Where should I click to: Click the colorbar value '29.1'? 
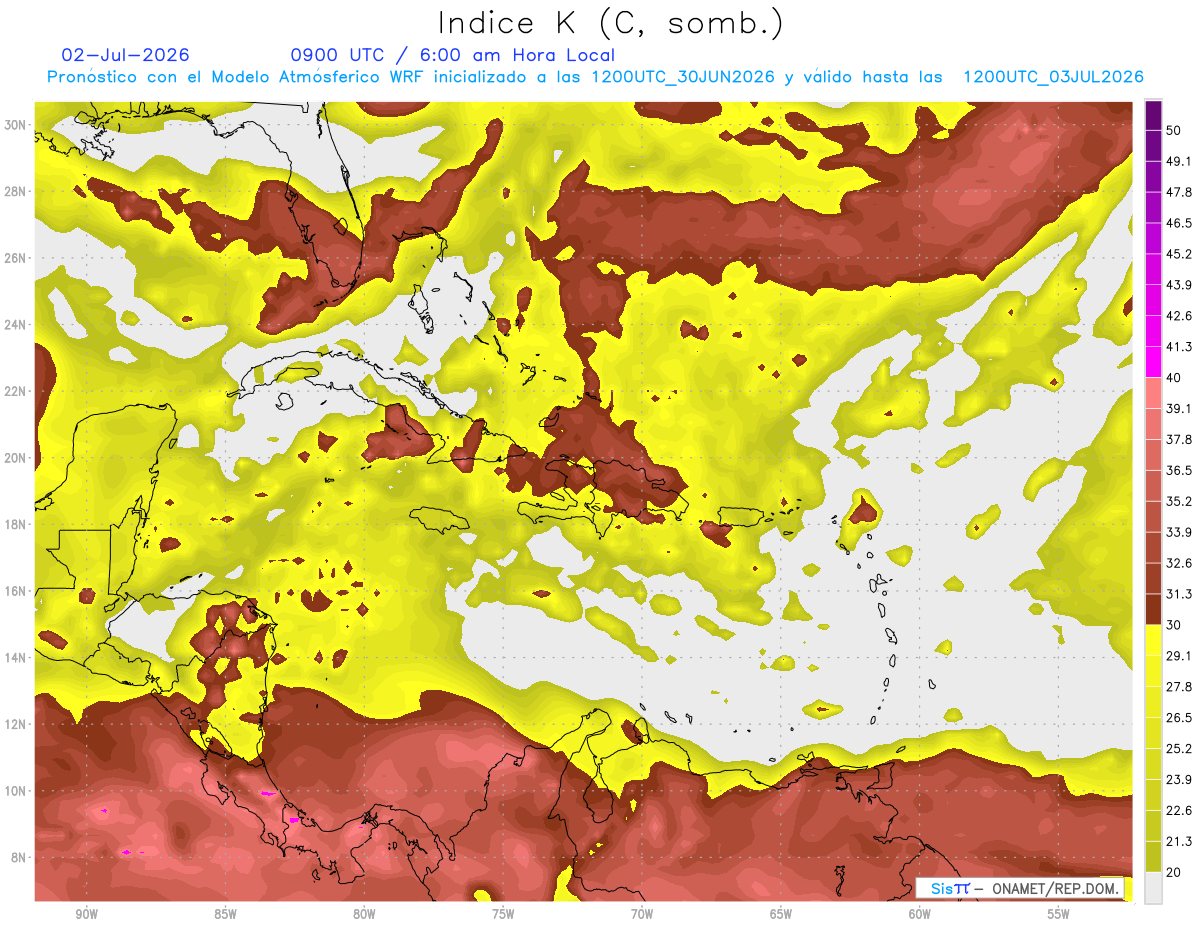[1178, 656]
